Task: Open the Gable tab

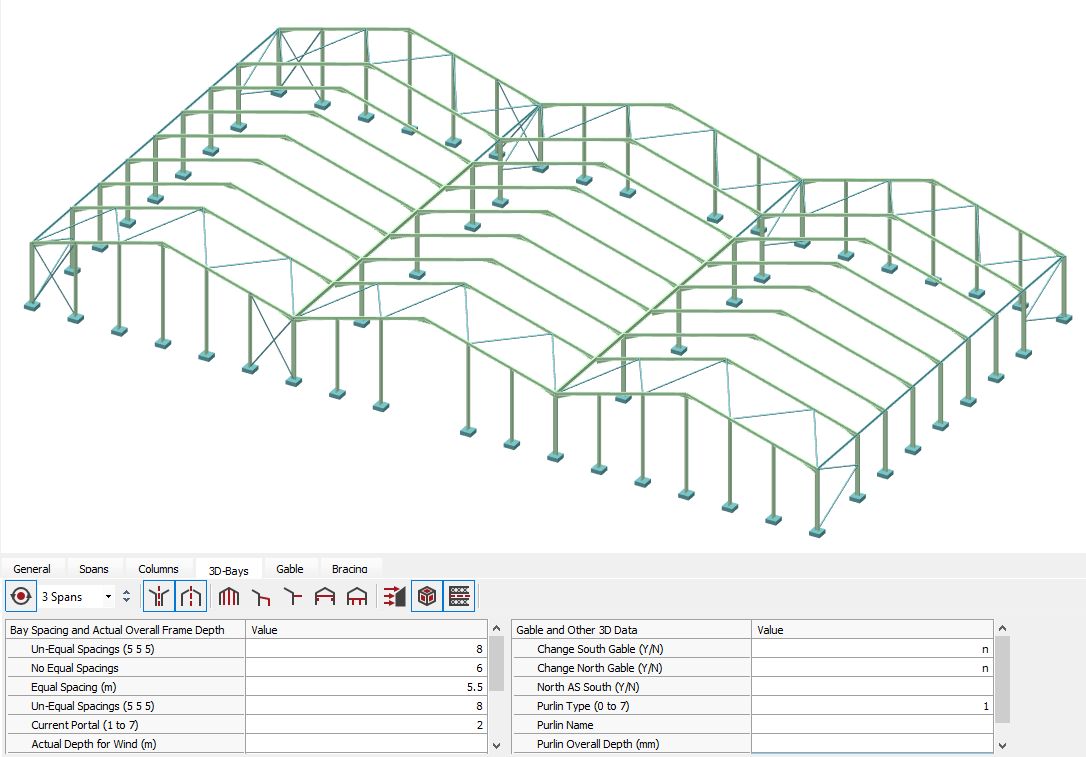Action: [x=290, y=569]
